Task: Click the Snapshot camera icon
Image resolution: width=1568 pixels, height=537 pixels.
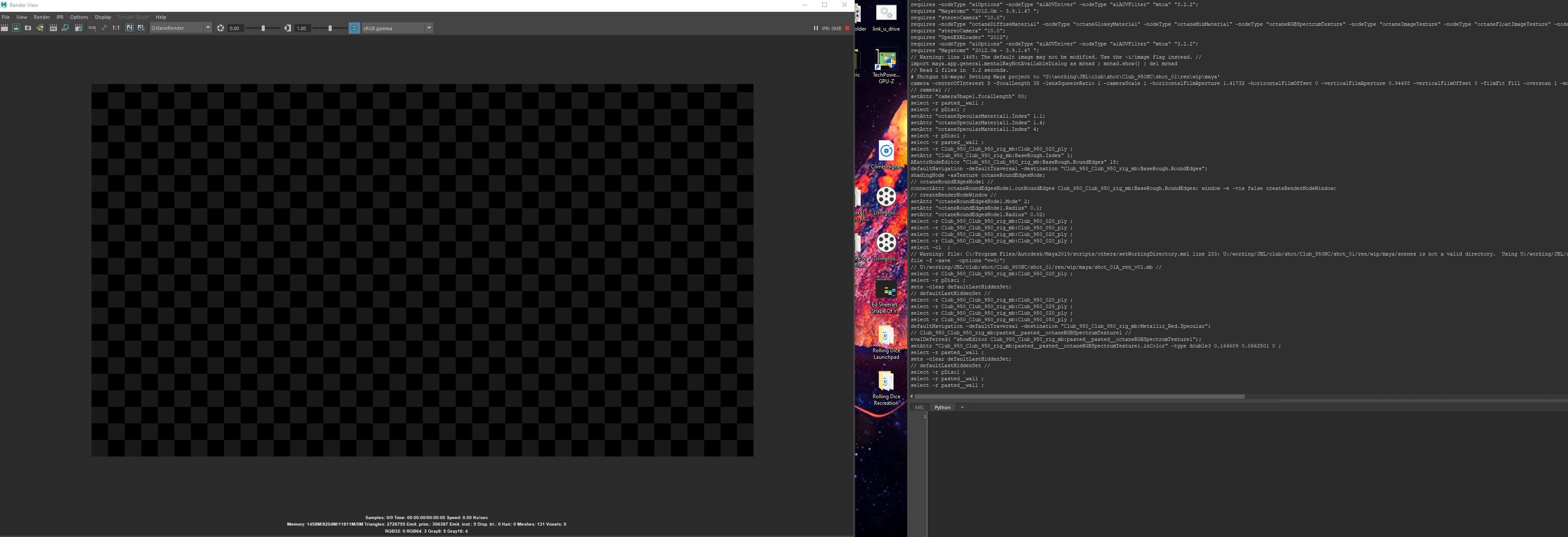Action: 28,28
